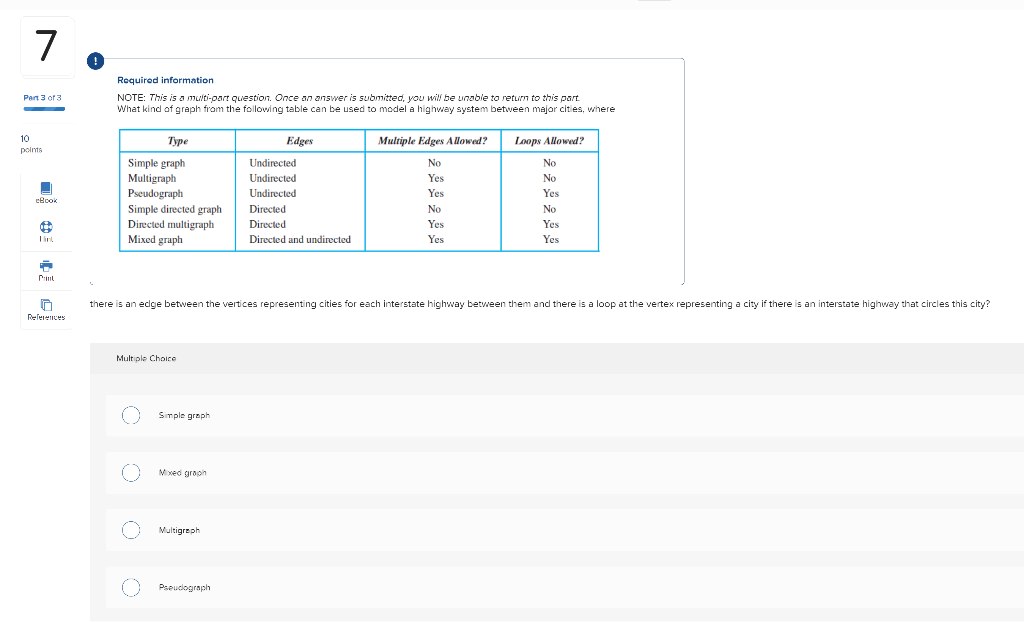
Task: Click the 'Type' table column header
Action: coord(178,141)
